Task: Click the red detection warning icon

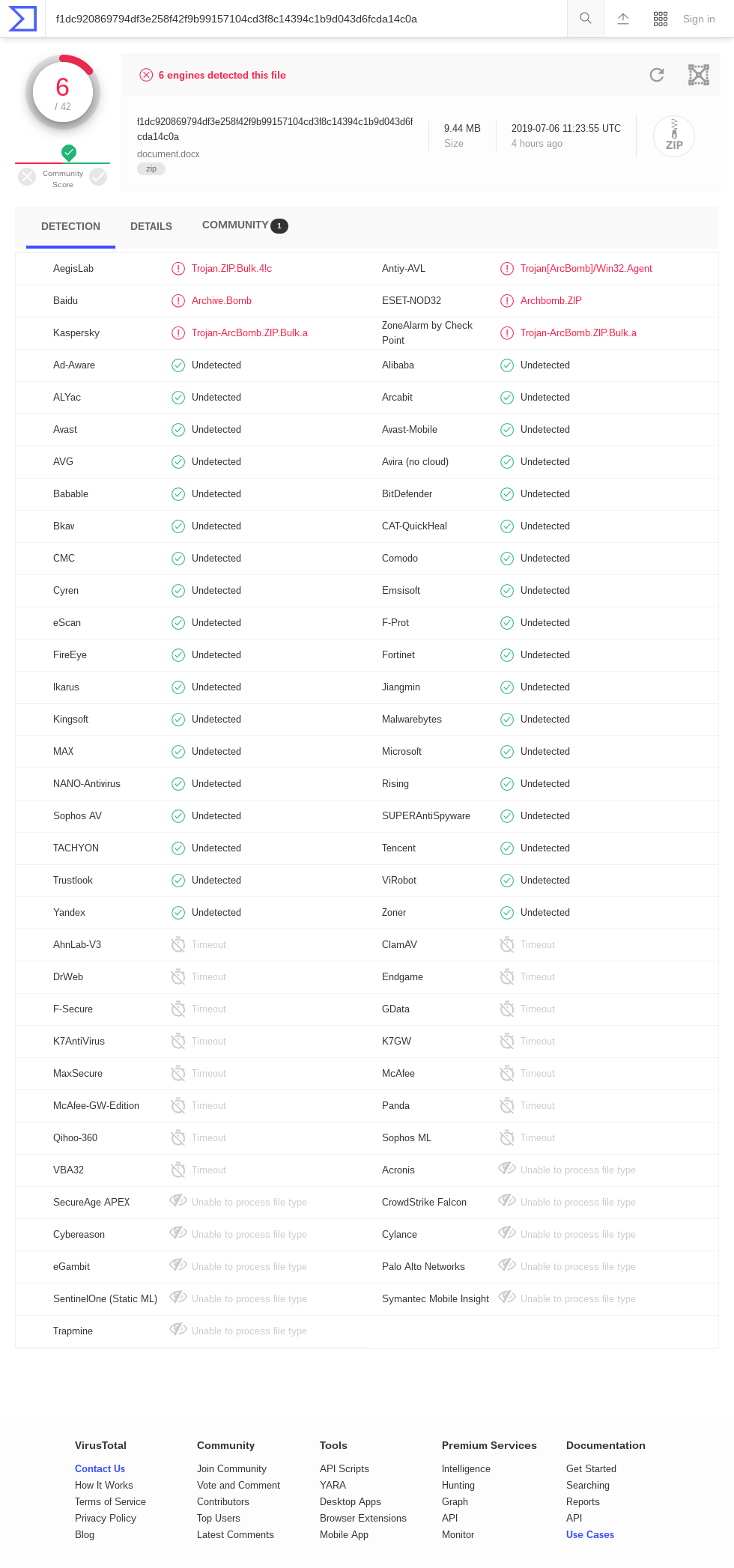Action: pyautogui.click(x=146, y=75)
